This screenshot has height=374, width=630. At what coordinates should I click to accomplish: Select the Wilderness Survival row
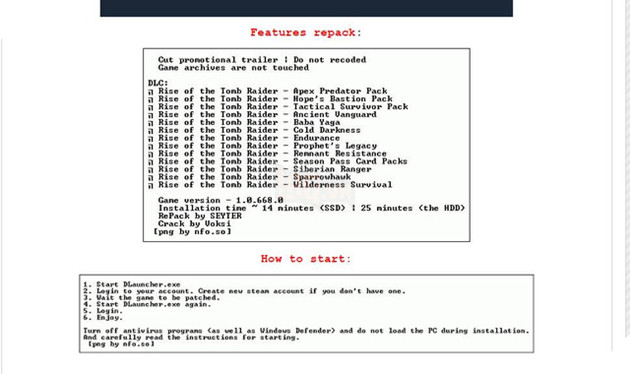pyautogui.click(x=270, y=185)
